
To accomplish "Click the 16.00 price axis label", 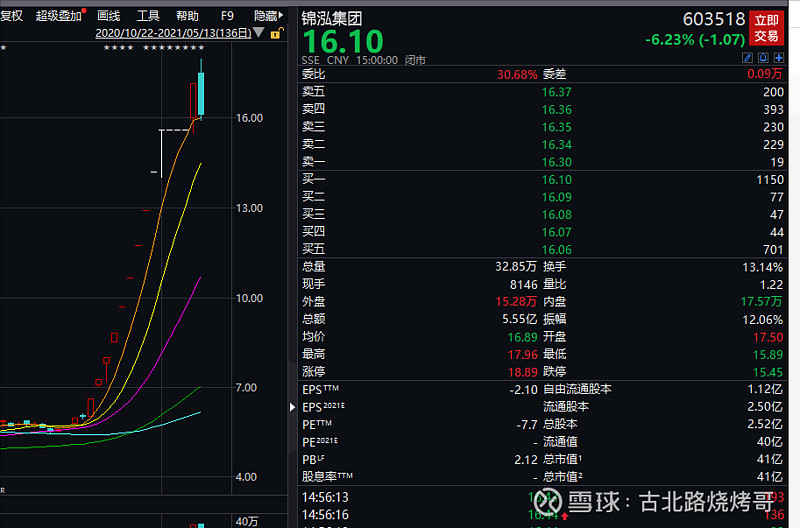I will tap(249, 118).
